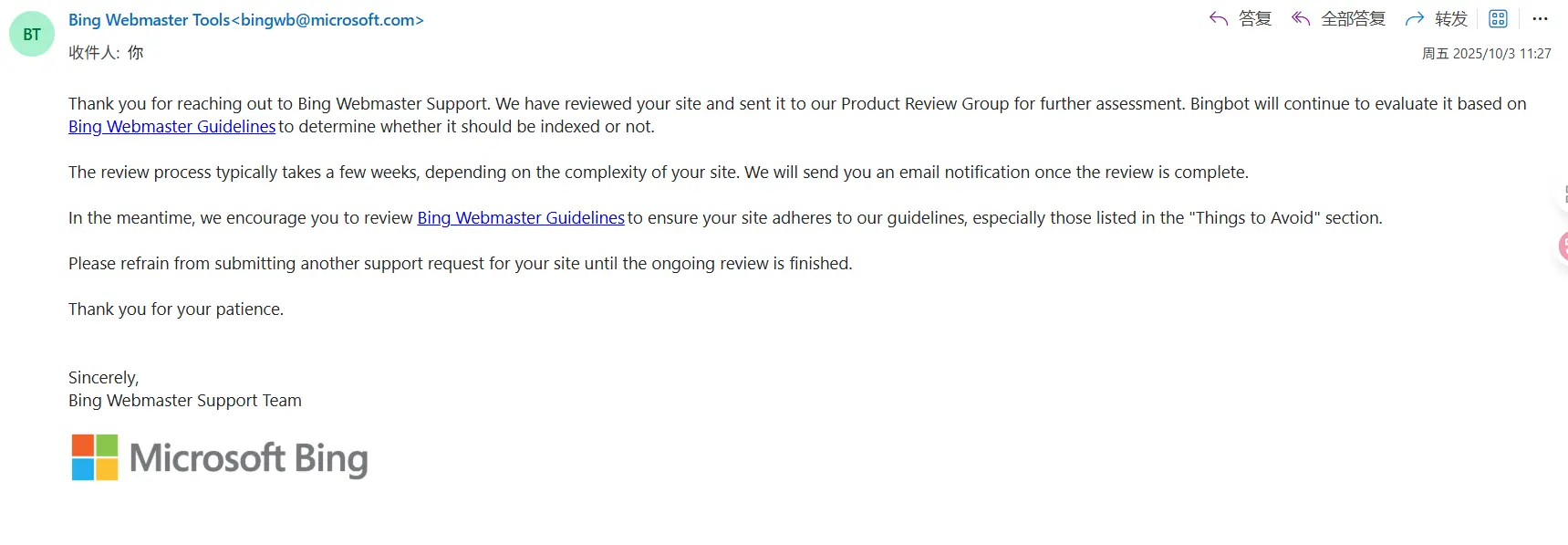Click the double-arrow reply all icon
Image resolution: width=1568 pixels, height=545 pixels.
1301,18
